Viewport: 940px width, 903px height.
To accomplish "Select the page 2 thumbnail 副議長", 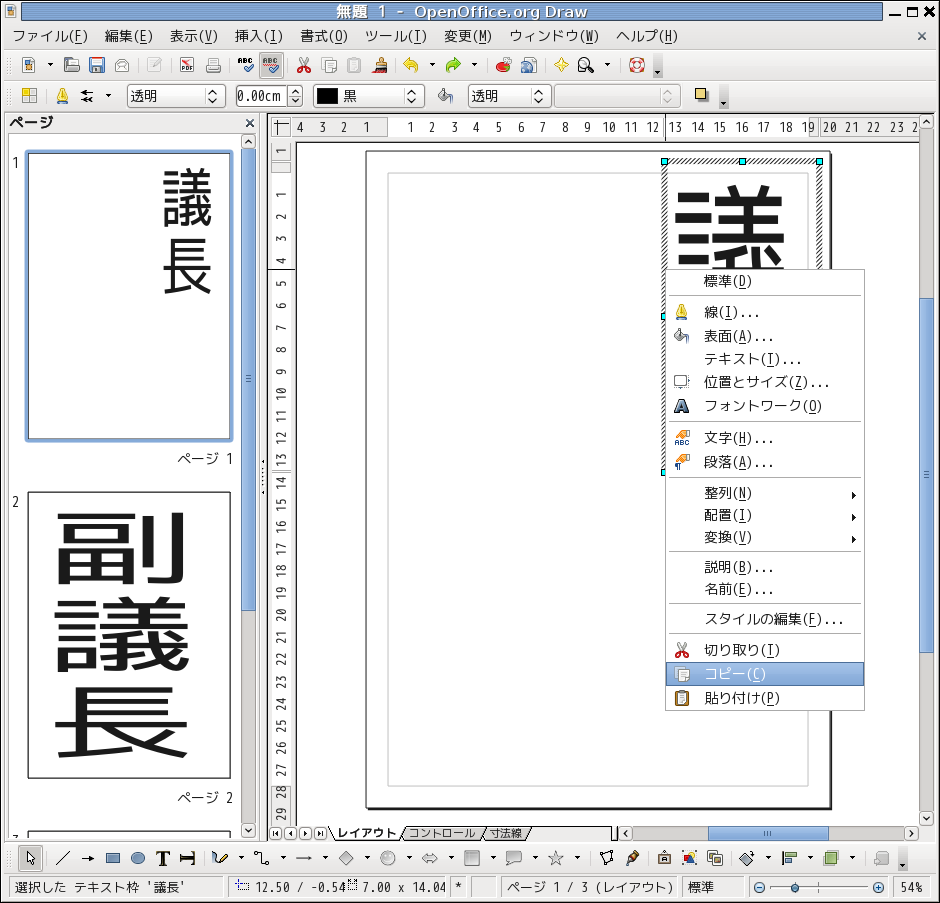I will [x=129, y=635].
